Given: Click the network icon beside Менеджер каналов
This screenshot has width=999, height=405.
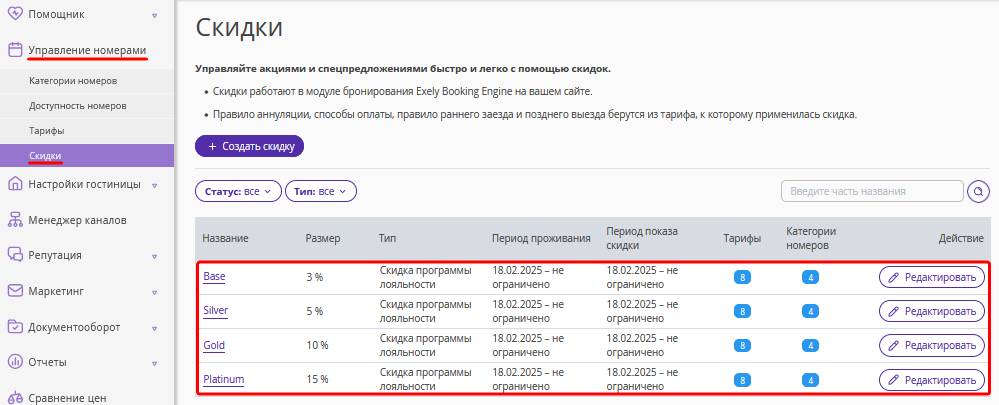Looking at the screenshot, I should [x=15, y=220].
